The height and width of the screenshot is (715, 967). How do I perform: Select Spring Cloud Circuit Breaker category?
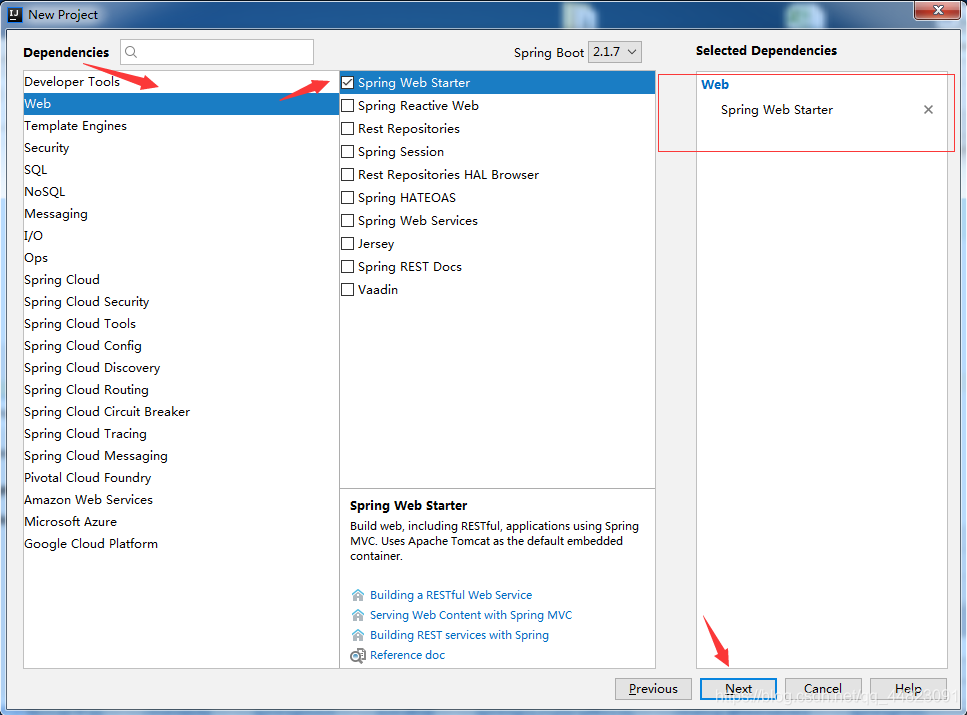tap(181, 411)
